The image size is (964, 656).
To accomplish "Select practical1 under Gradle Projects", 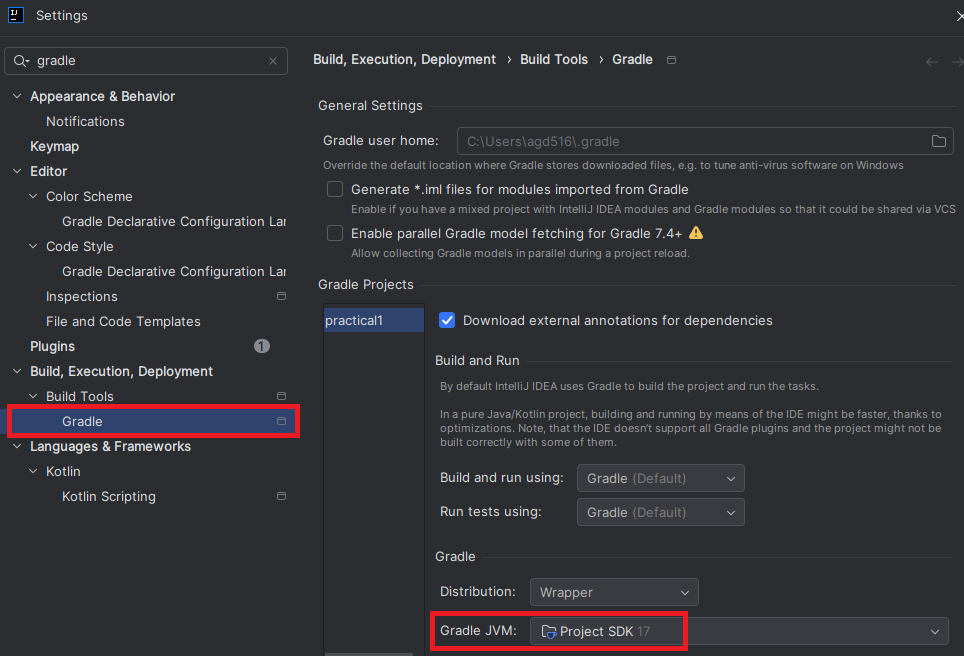I will pos(373,318).
